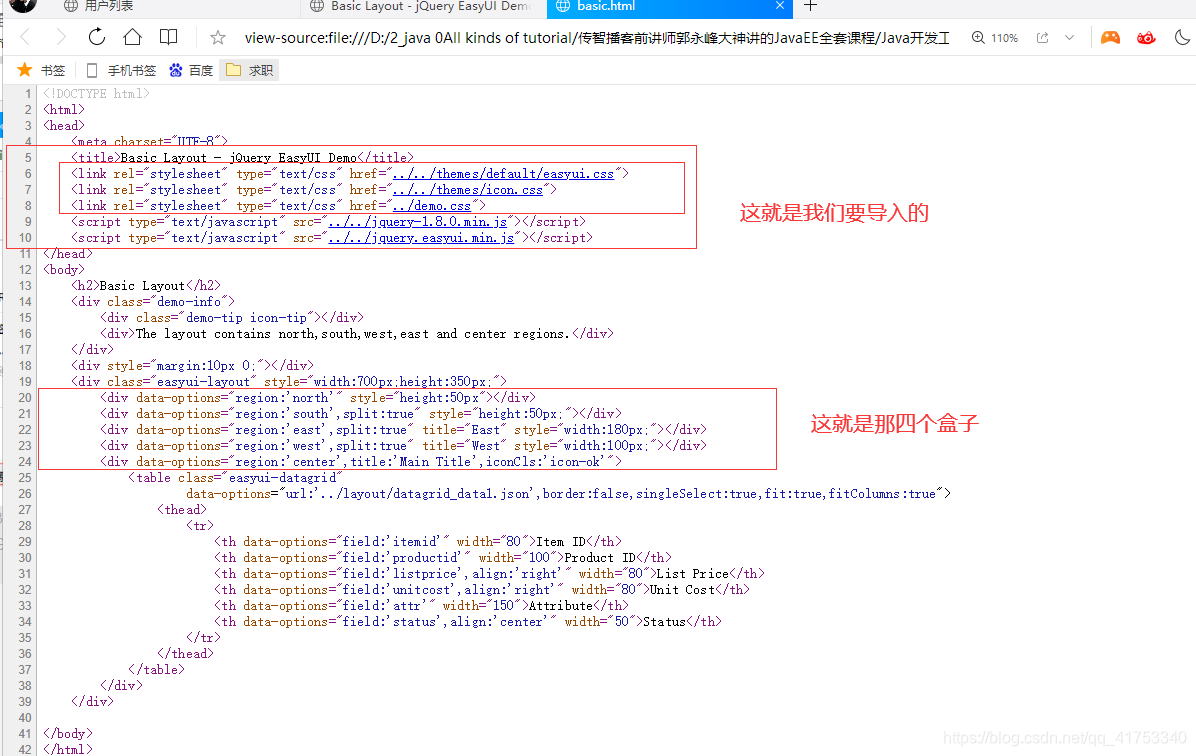Click the datagrid_data1.json data-options line
The width and height of the screenshot is (1196, 756).
[568, 494]
